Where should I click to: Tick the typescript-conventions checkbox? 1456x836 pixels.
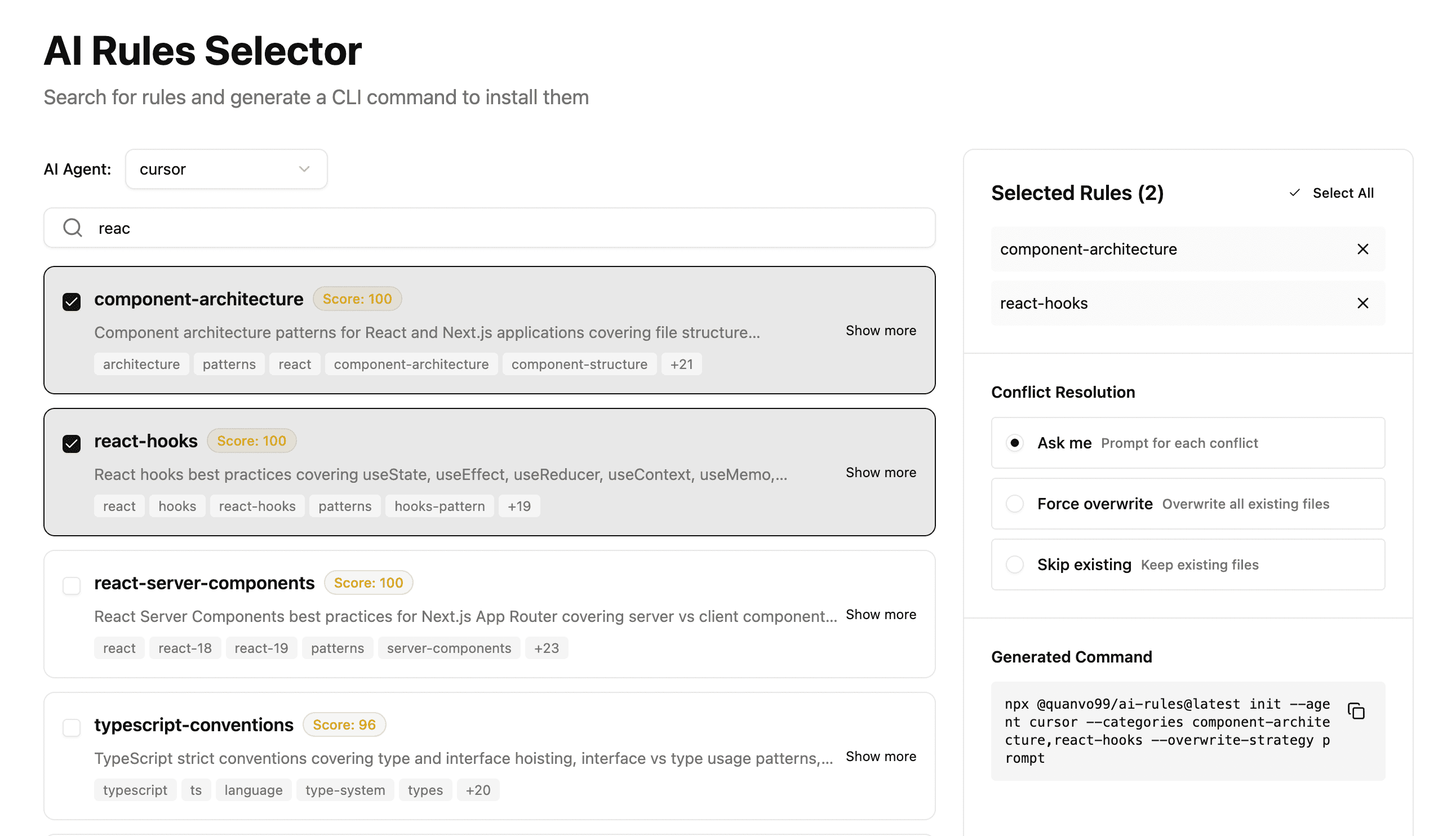tap(72, 727)
